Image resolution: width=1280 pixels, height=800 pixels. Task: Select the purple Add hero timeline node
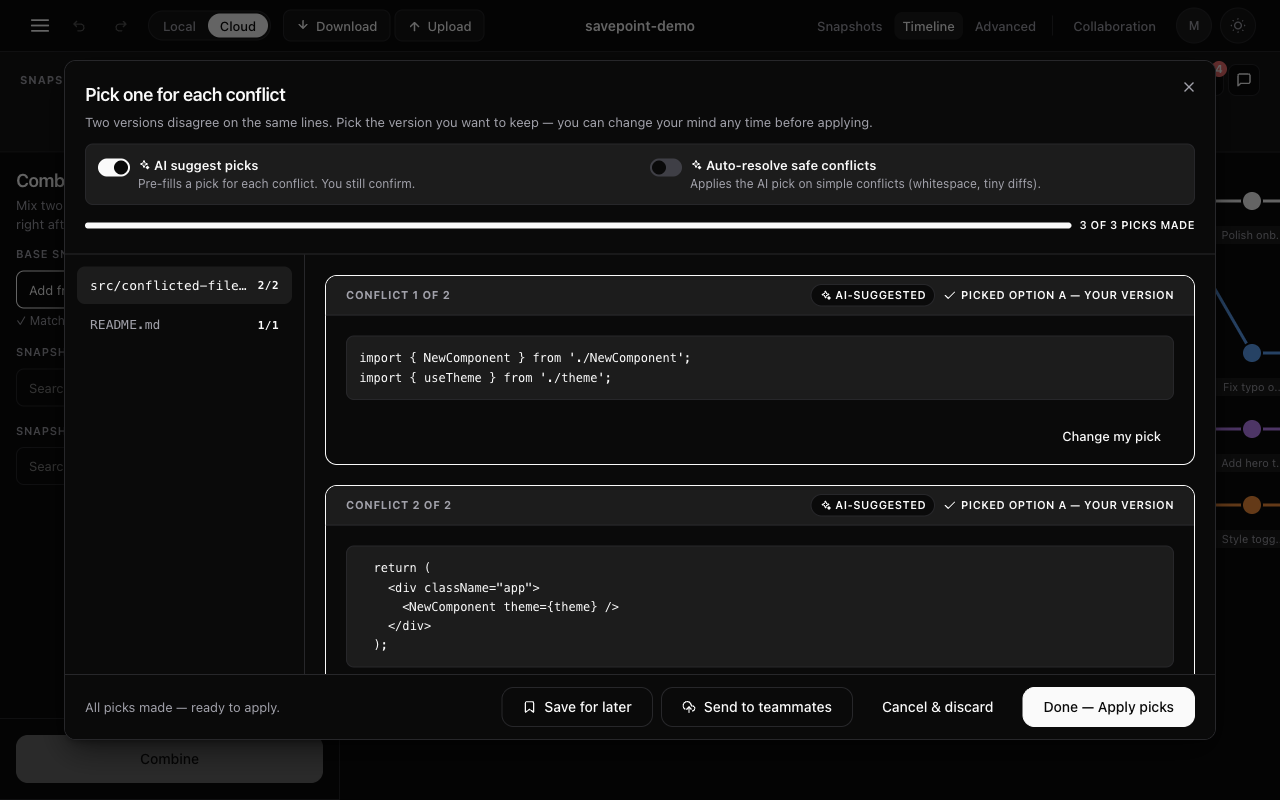pyautogui.click(x=1251, y=429)
